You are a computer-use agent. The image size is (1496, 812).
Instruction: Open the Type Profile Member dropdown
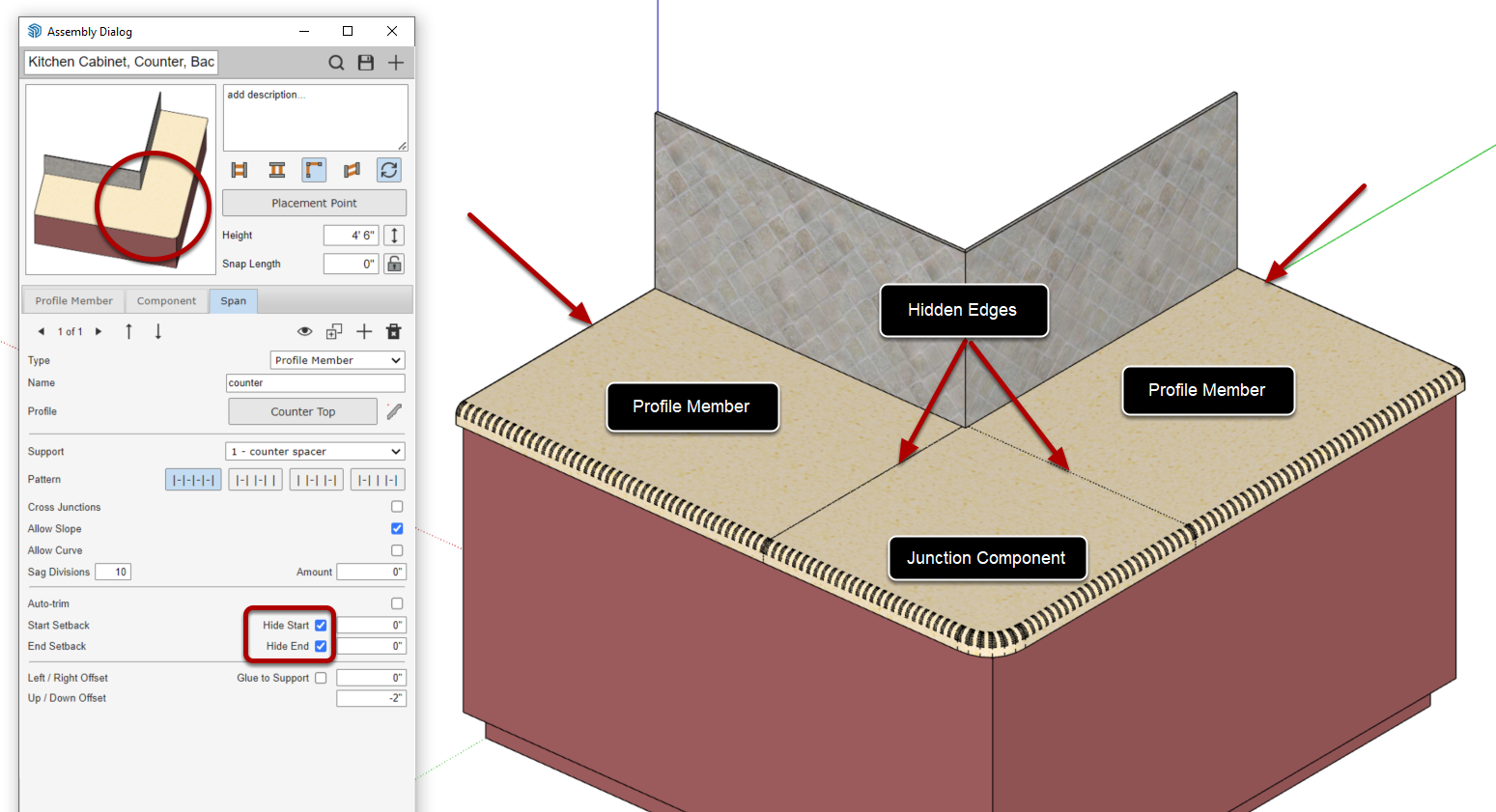337,360
